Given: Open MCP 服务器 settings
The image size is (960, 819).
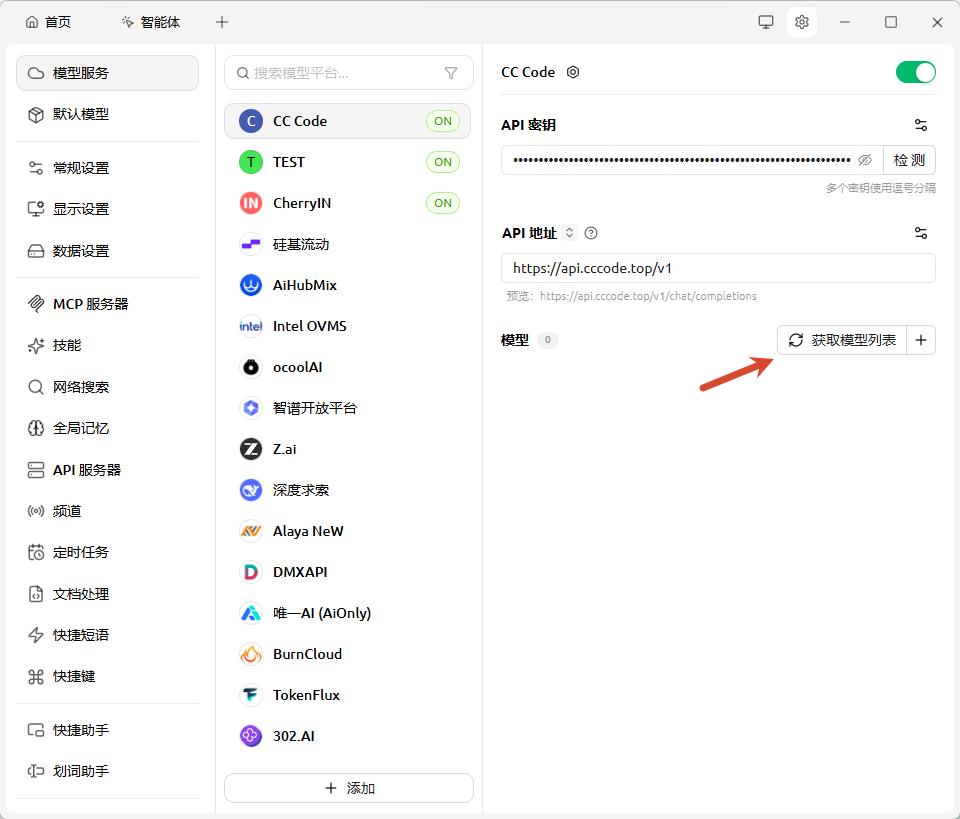Looking at the screenshot, I should click(x=107, y=304).
